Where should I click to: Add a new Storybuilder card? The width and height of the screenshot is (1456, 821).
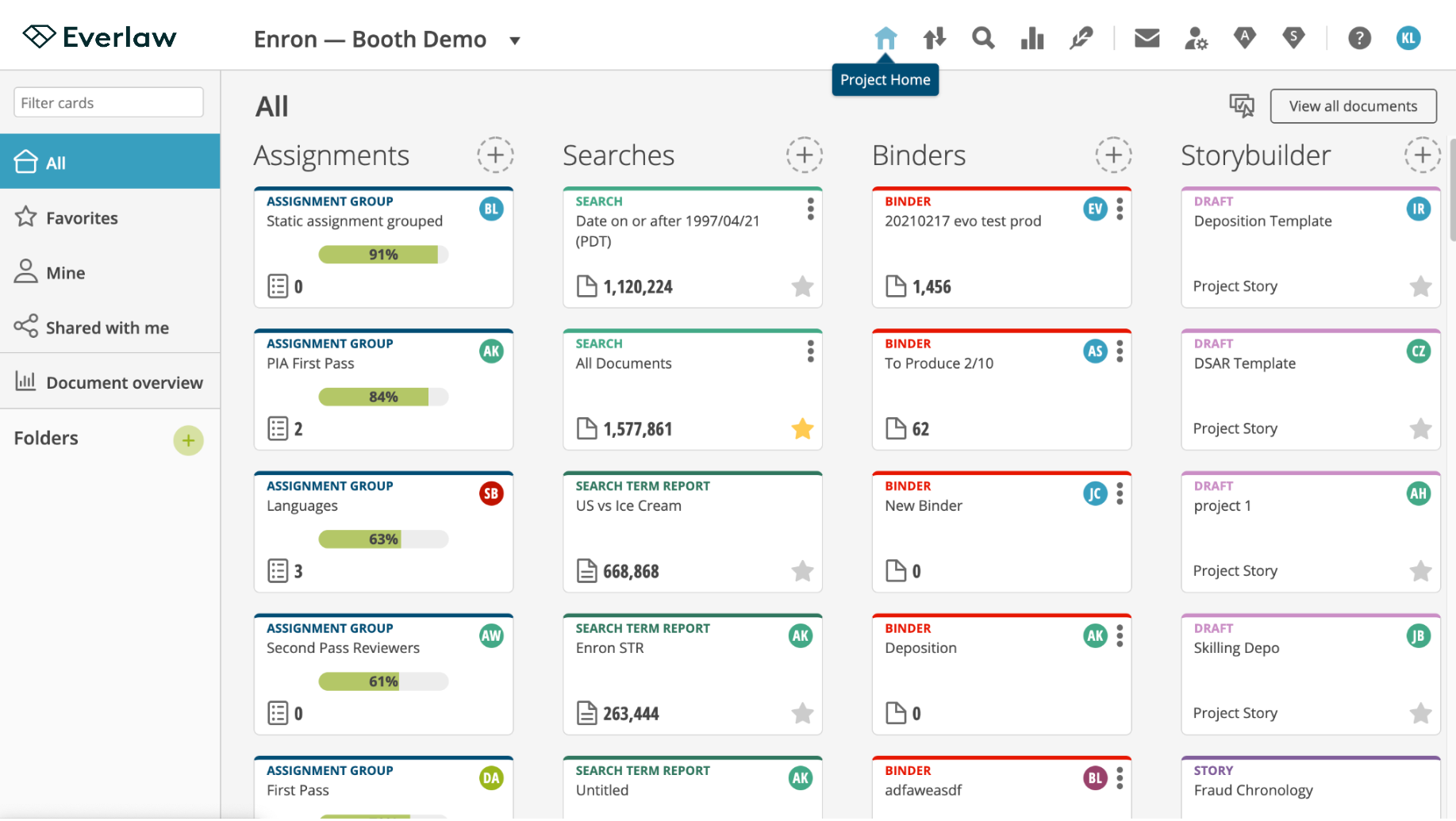click(1422, 155)
